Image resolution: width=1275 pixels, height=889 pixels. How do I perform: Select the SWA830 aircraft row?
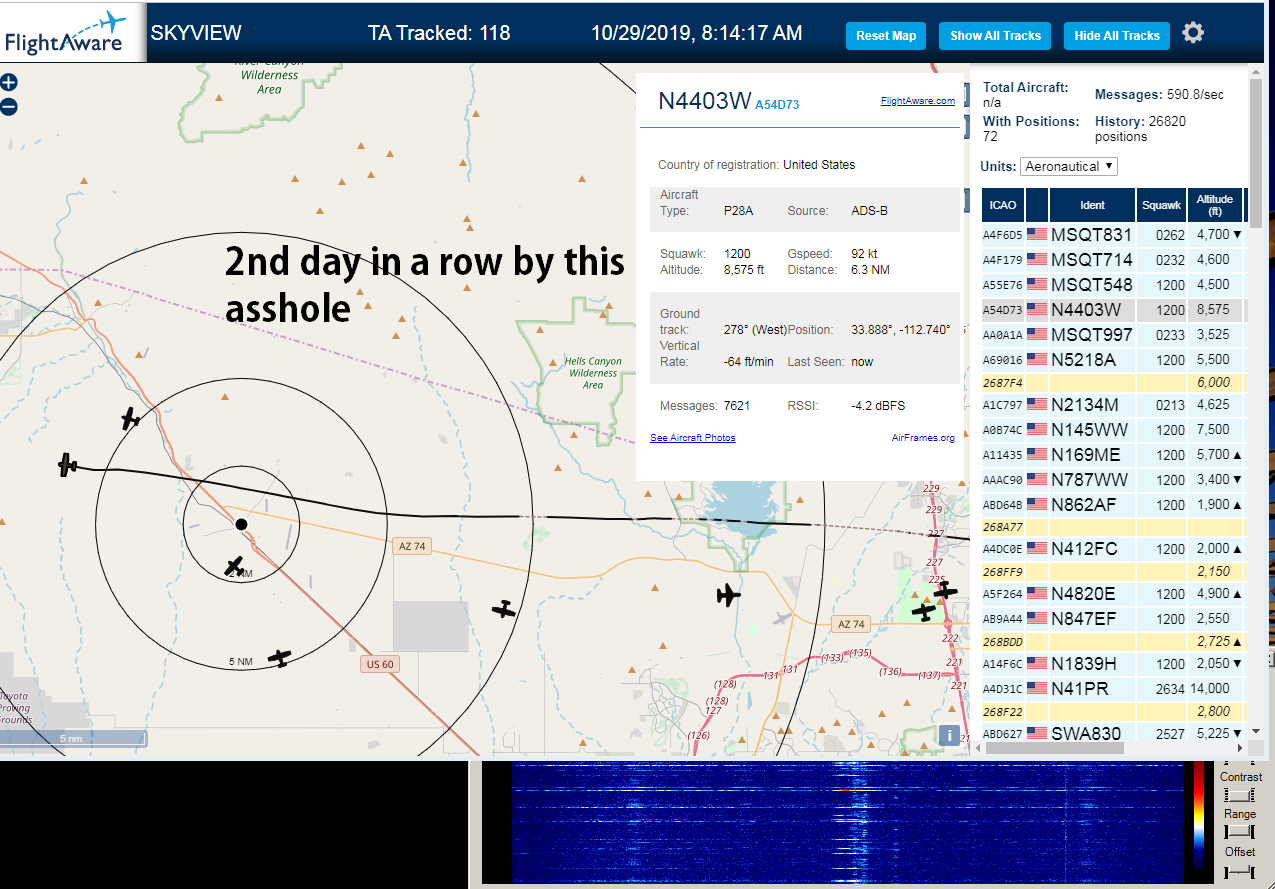pyautogui.click(x=1113, y=733)
